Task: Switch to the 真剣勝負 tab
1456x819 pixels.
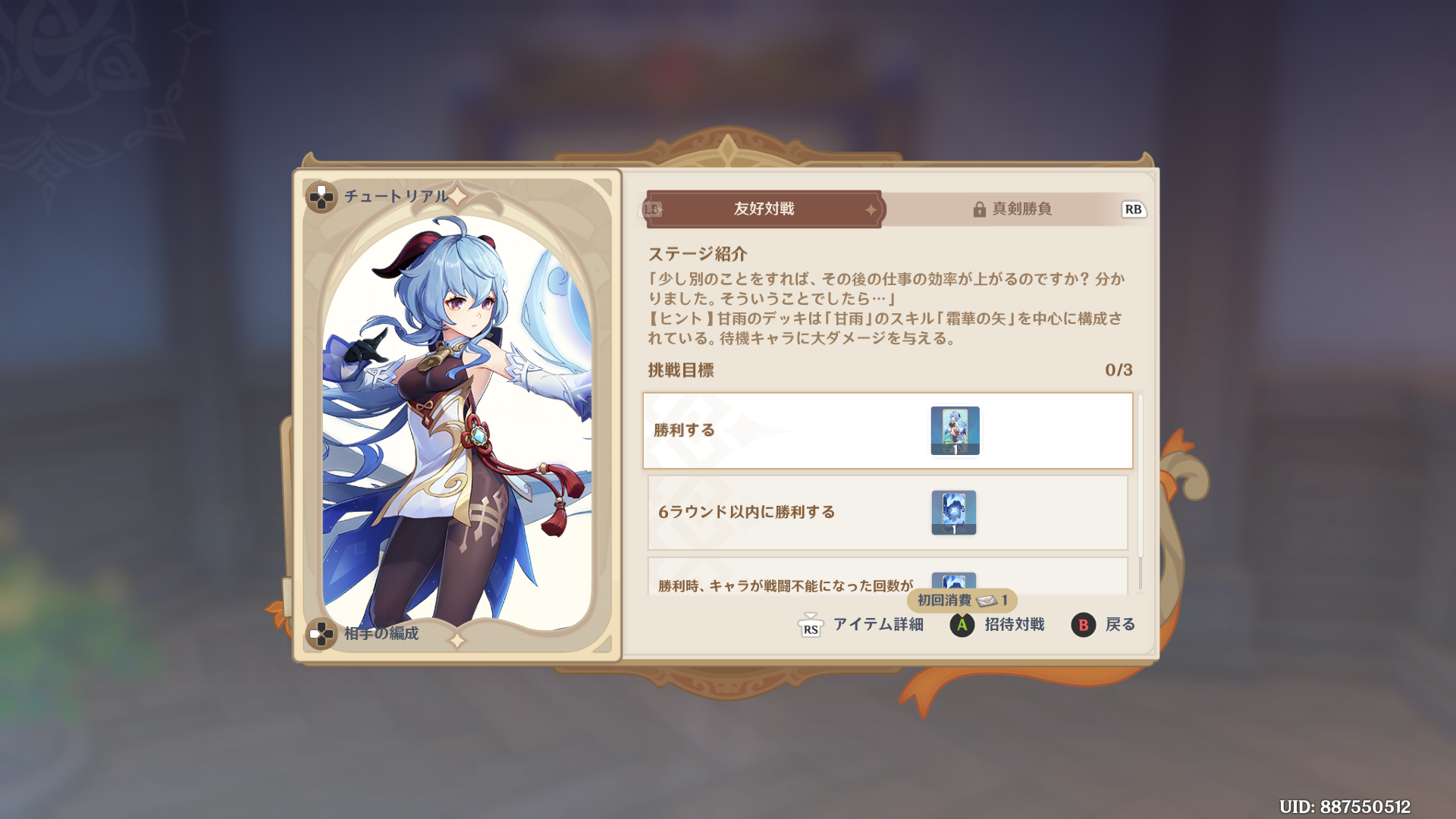Action: 1014,209
